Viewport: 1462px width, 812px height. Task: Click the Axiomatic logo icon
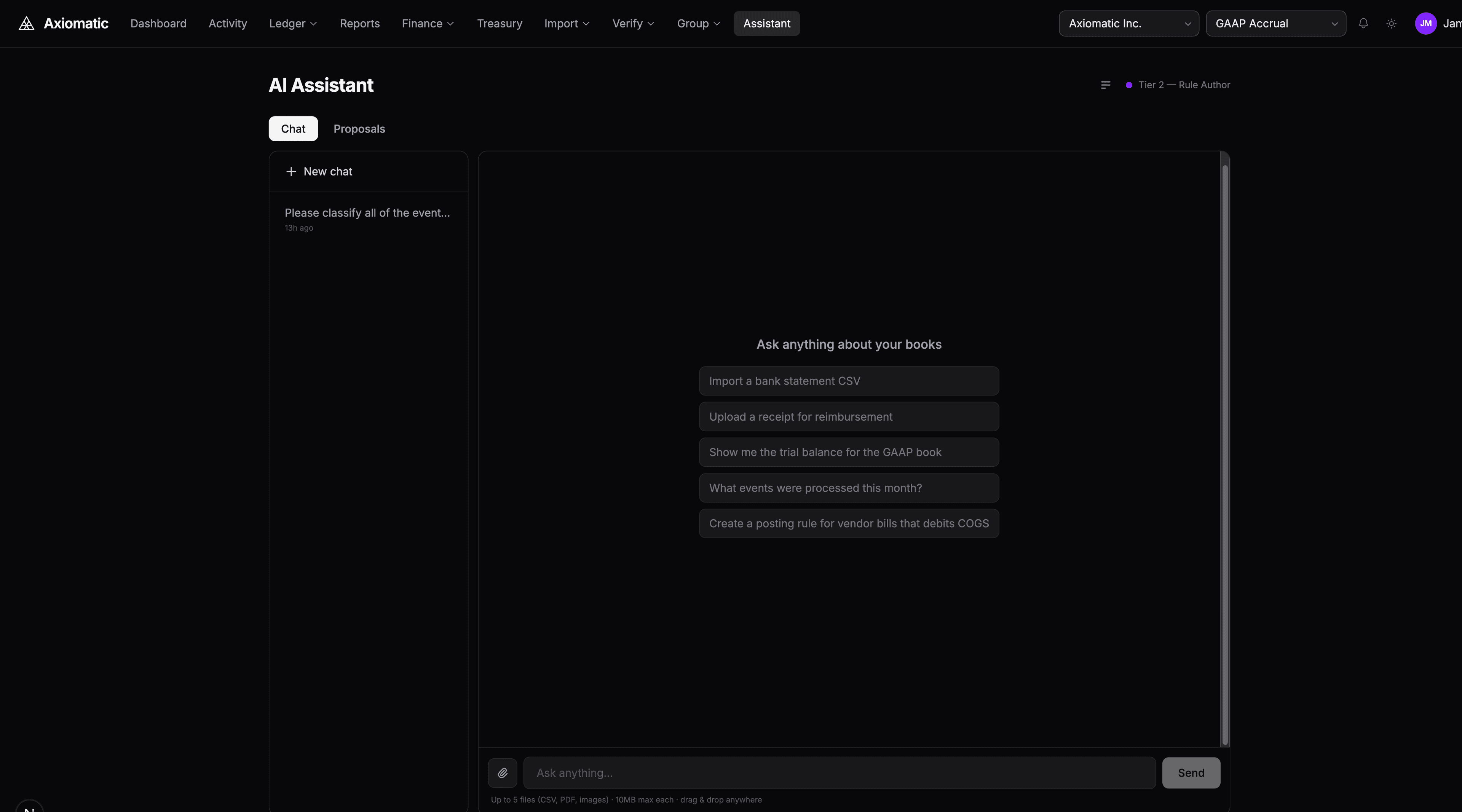[26, 23]
